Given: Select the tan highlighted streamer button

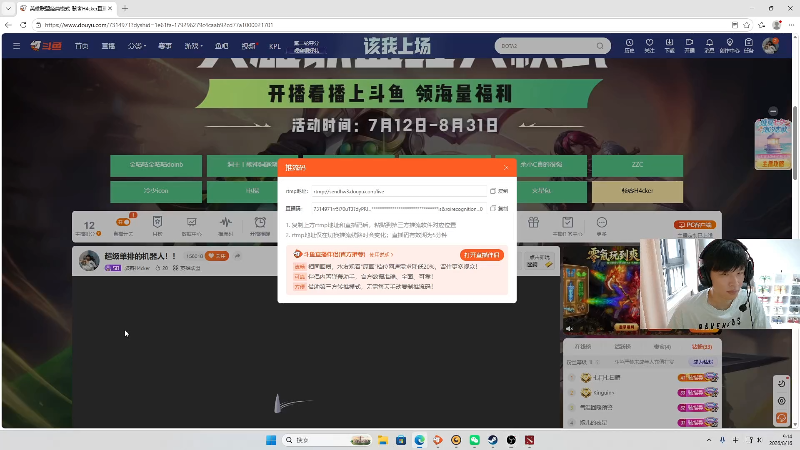Looking at the screenshot, I should (x=637, y=191).
